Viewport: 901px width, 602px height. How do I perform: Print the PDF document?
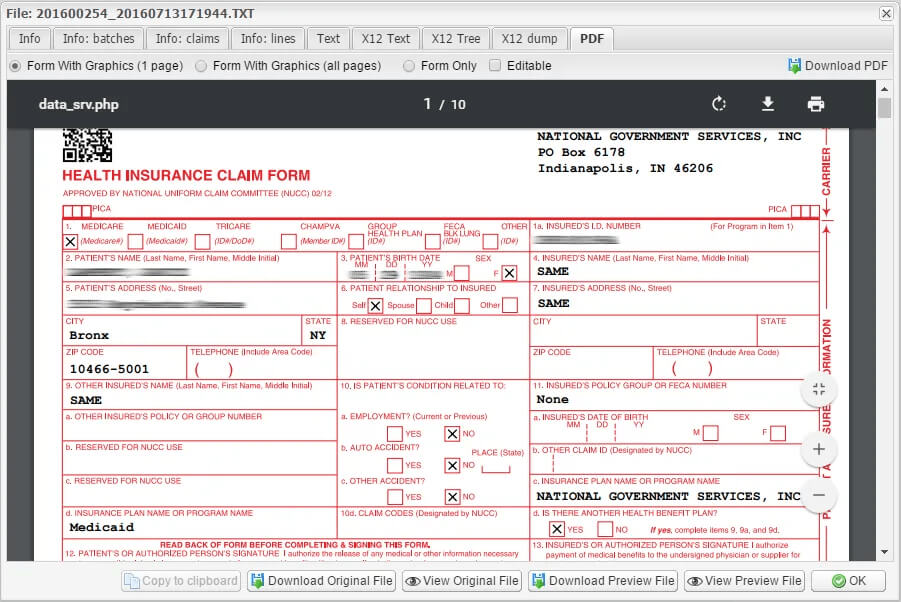(x=816, y=104)
